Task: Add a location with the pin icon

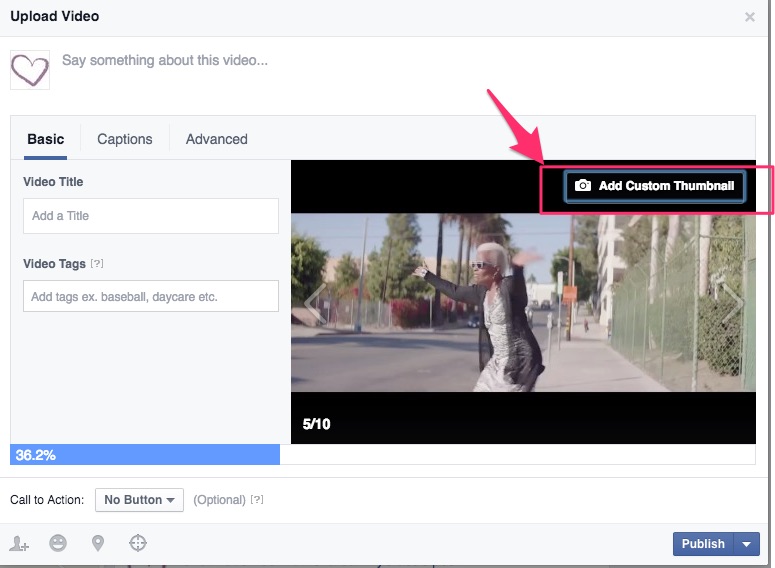Action: (98, 543)
